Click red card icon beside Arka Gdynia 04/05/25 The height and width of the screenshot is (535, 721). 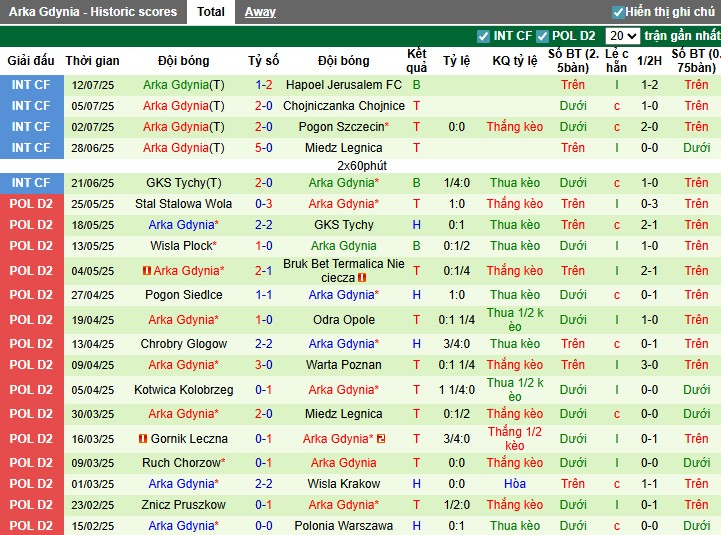146,271
